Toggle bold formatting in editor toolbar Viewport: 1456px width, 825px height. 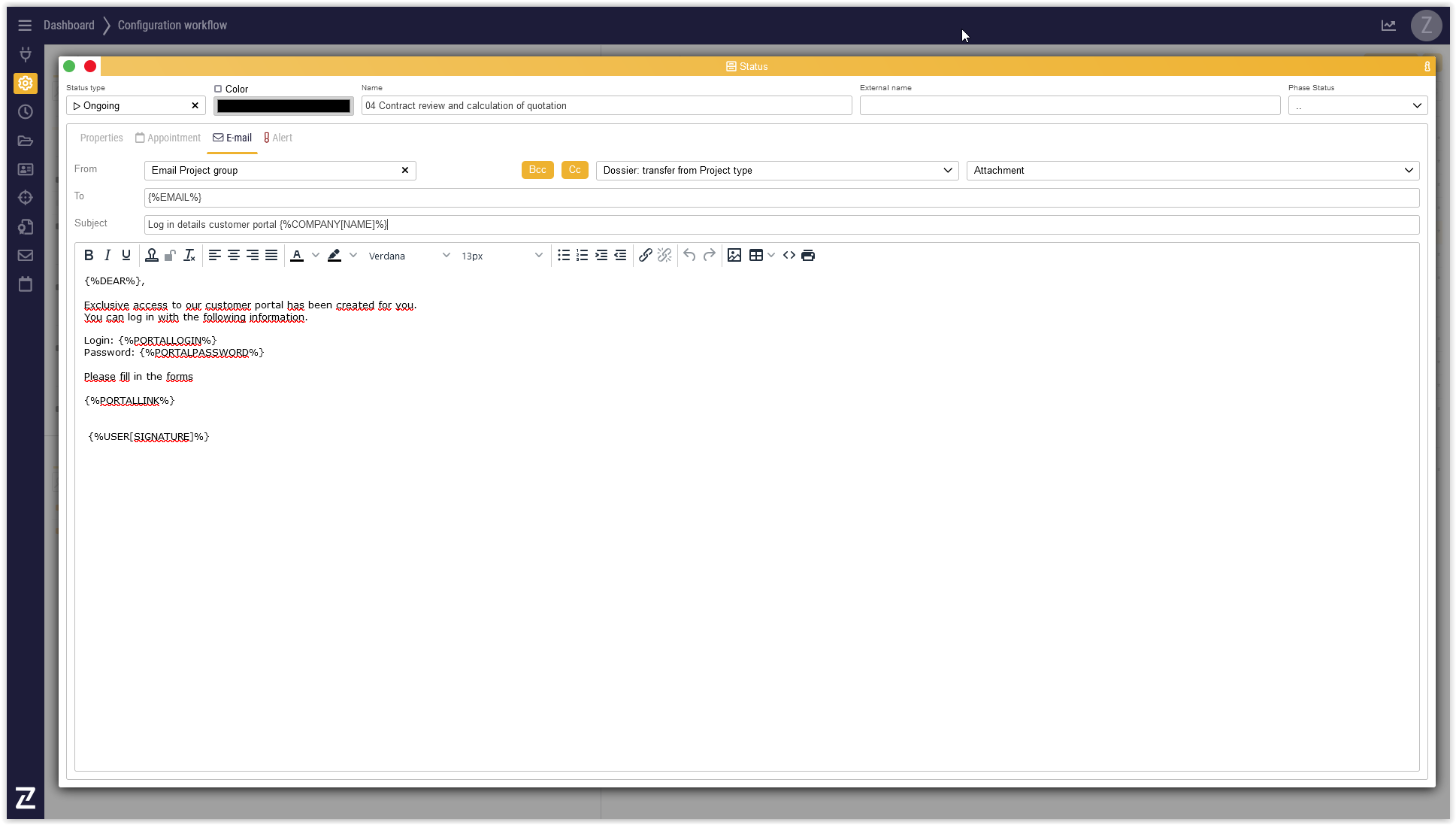(x=89, y=256)
